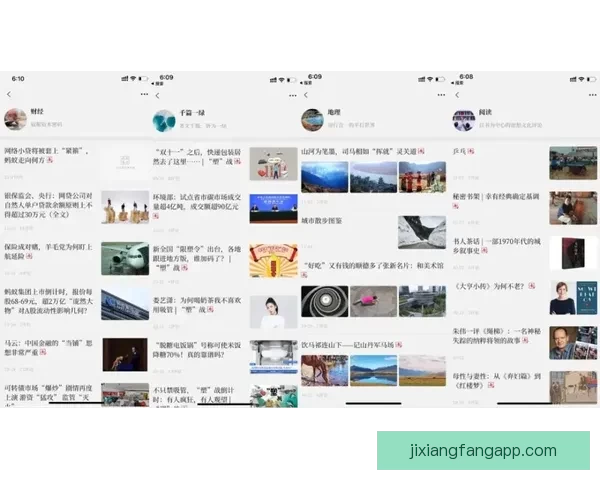Open the "双十一"之后 快递包装 article
This screenshot has height=480, width=600.
coord(197,157)
